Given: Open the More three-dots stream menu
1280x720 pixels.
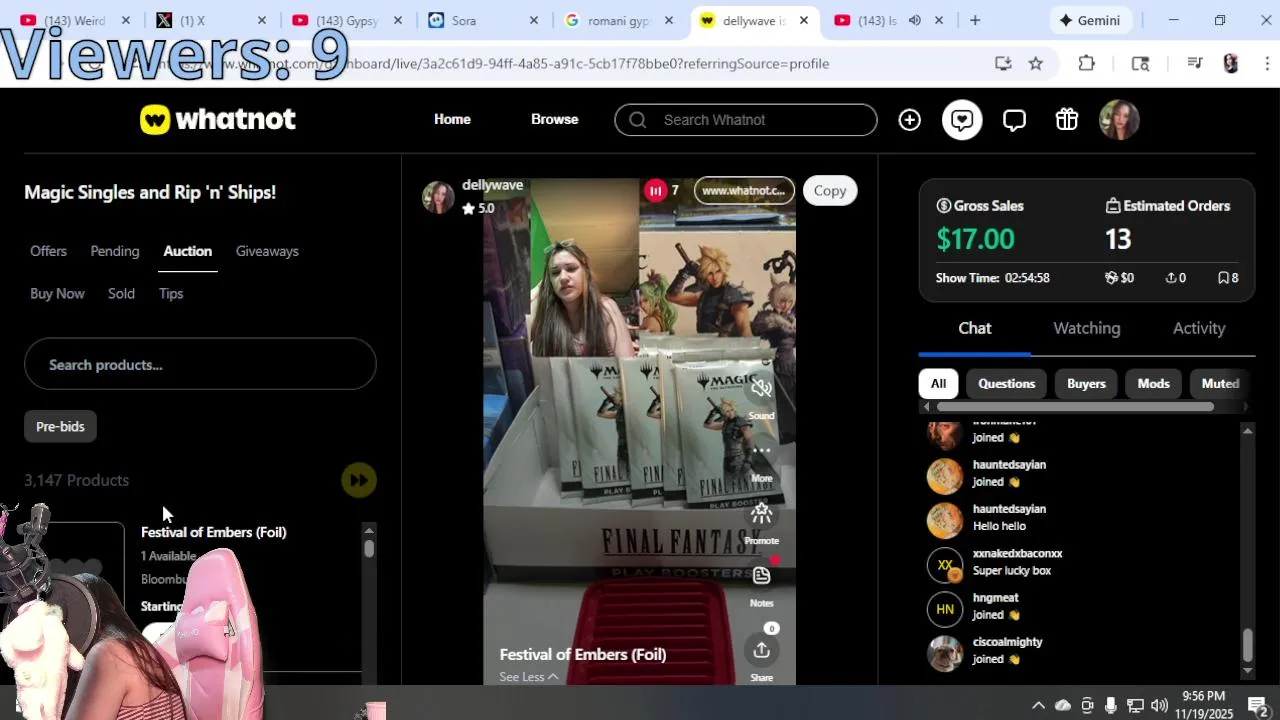Looking at the screenshot, I should 761,451.
